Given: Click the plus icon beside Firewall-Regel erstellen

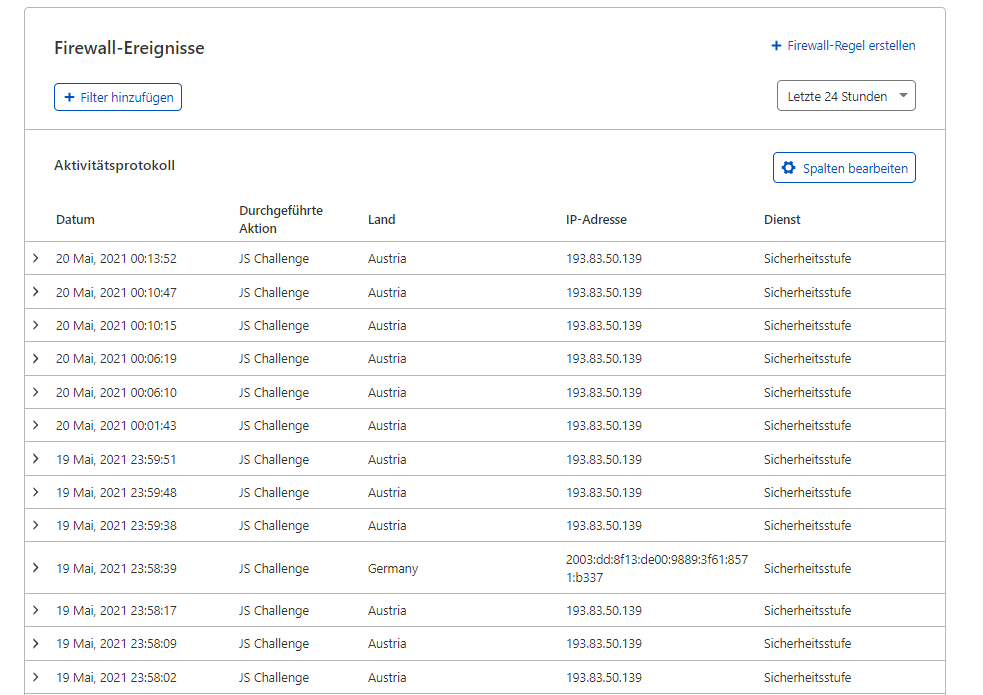Looking at the screenshot, I should (x=776, y=46).
